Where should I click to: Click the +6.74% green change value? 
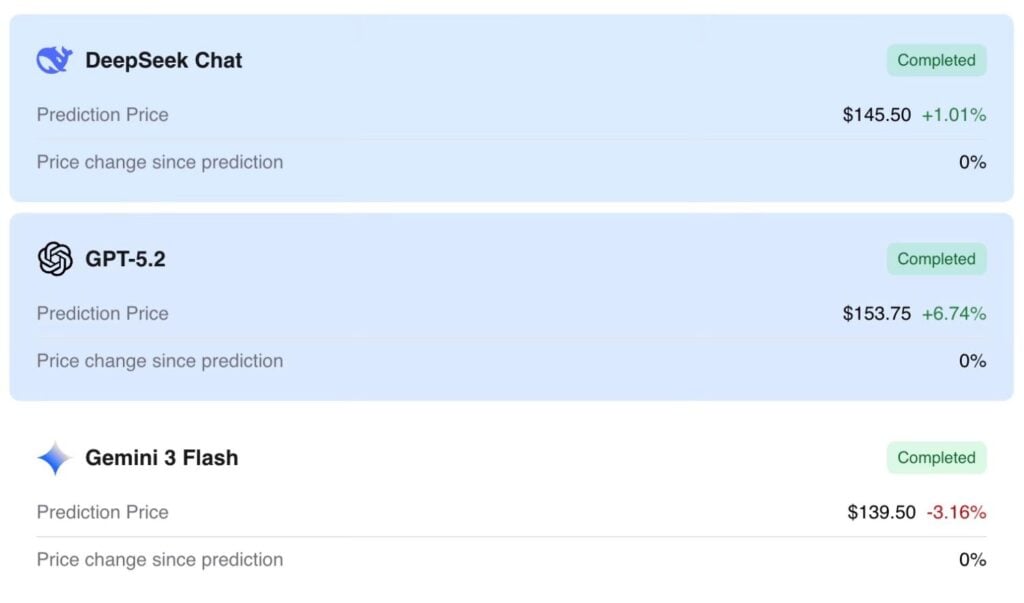click(953, 314)
